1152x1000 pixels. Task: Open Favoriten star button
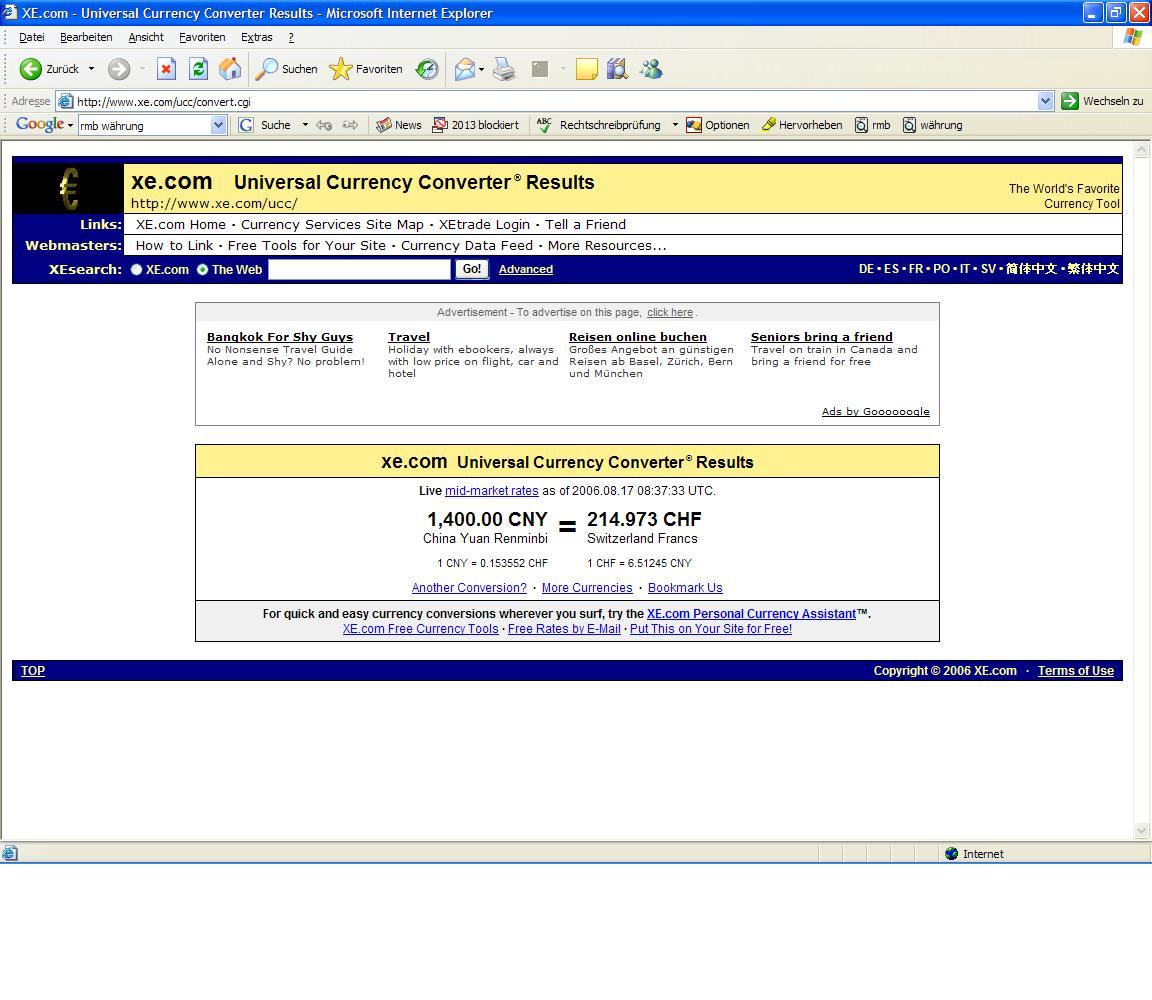coord(366,69)
